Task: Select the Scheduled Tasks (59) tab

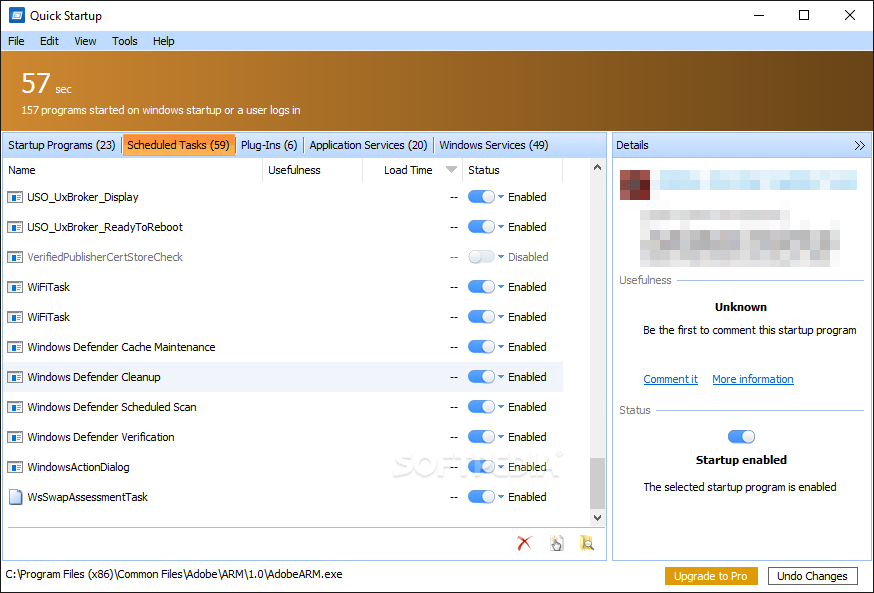Action: (178, 145)
